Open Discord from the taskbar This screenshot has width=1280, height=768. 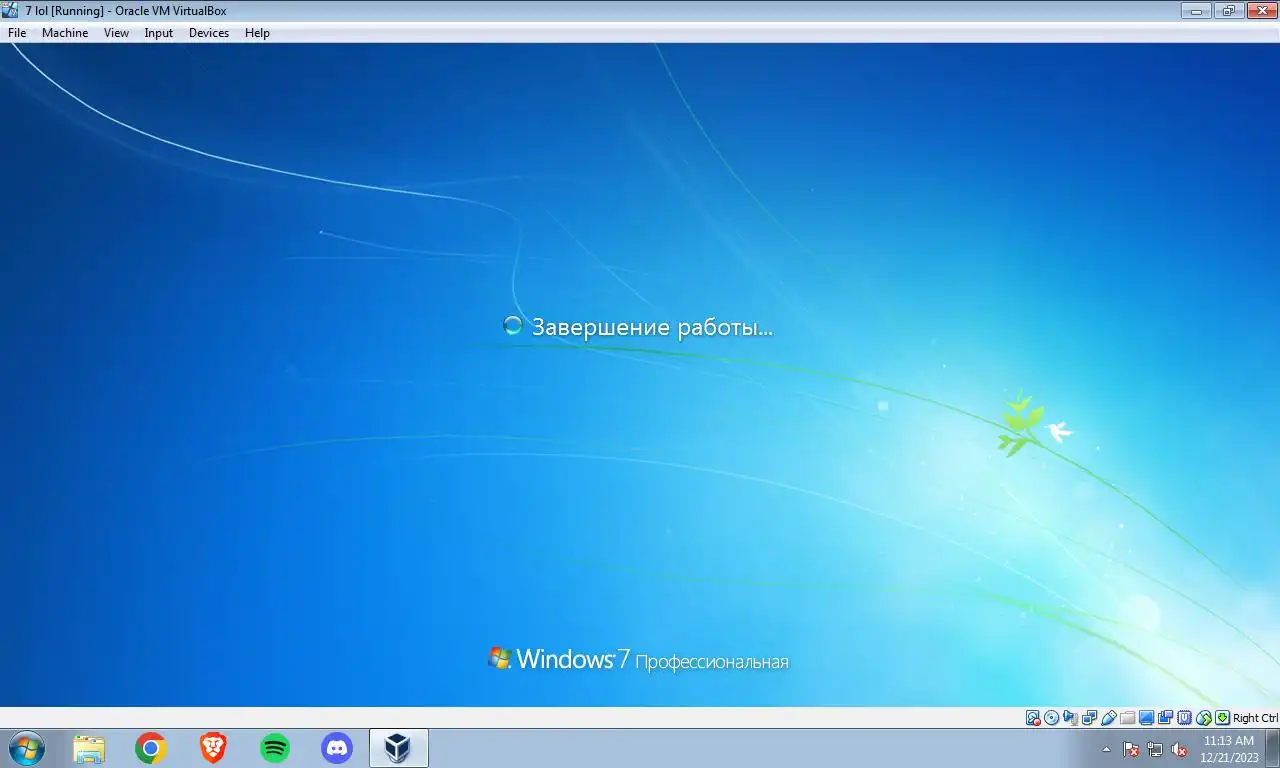(x=337, y=748)
